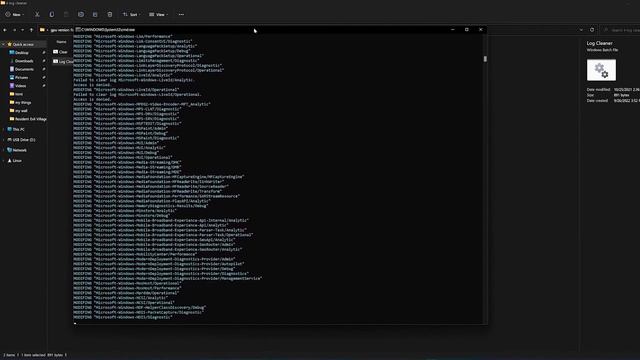Click the Rename icon in Explorer toolbar
This screenshot has width=640, height=360.
click(81, 15)
